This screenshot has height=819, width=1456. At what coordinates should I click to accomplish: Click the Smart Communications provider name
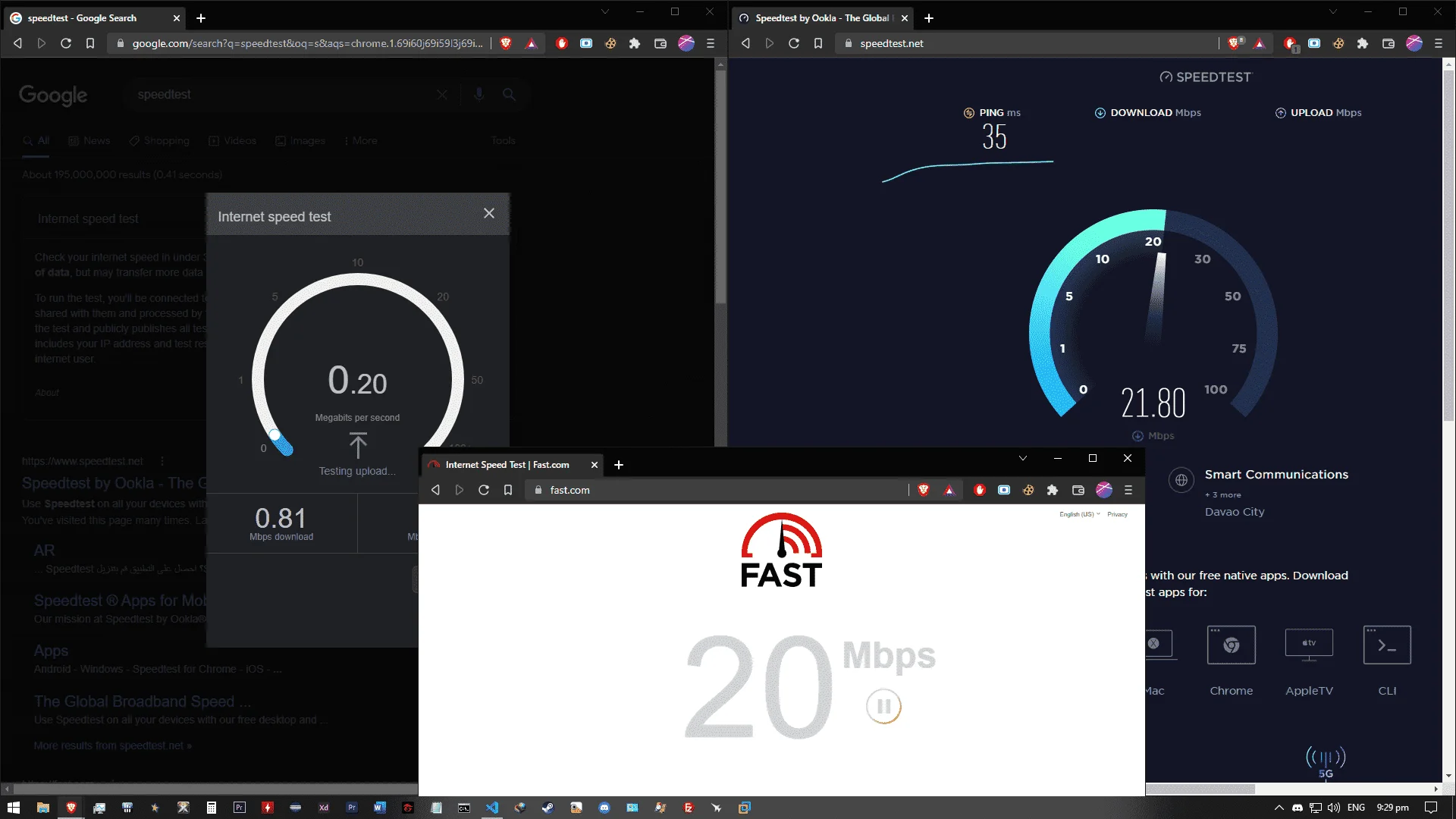click(x=1276, y=475)
